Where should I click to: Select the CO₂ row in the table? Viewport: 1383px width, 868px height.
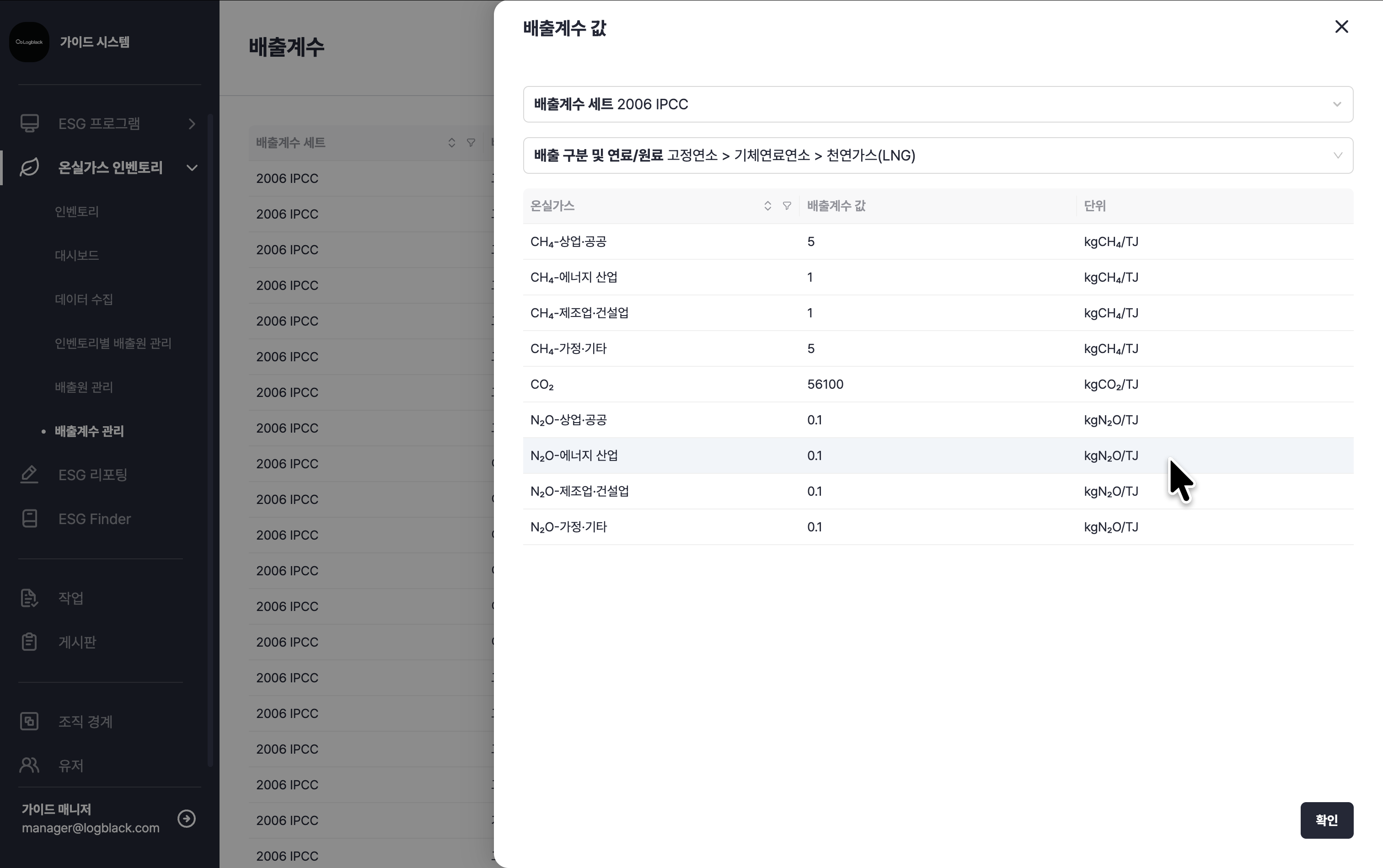click(938, 385)
